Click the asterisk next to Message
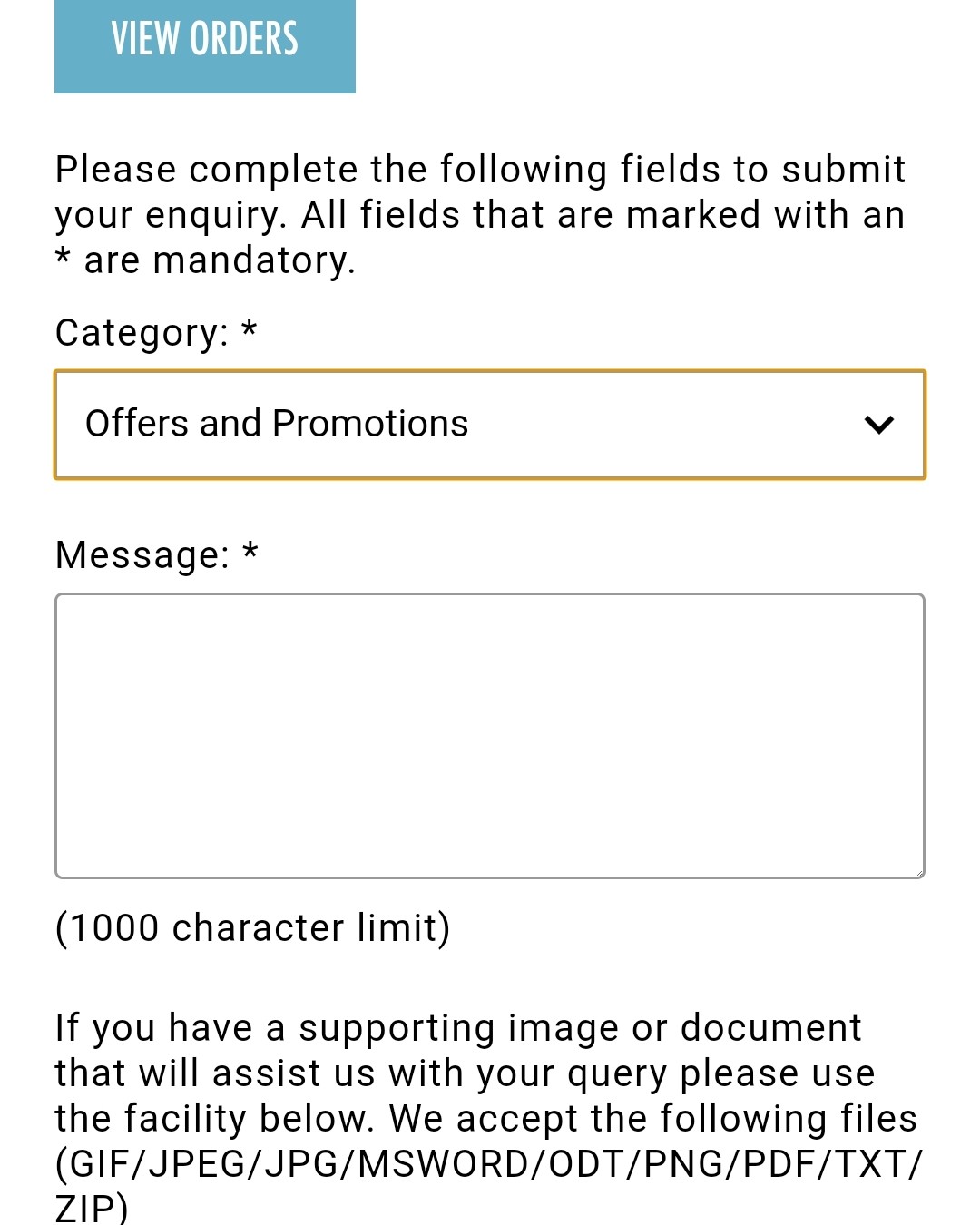Image resolution: width=980 pixels, height=1225 pixels. coord(250,550)
